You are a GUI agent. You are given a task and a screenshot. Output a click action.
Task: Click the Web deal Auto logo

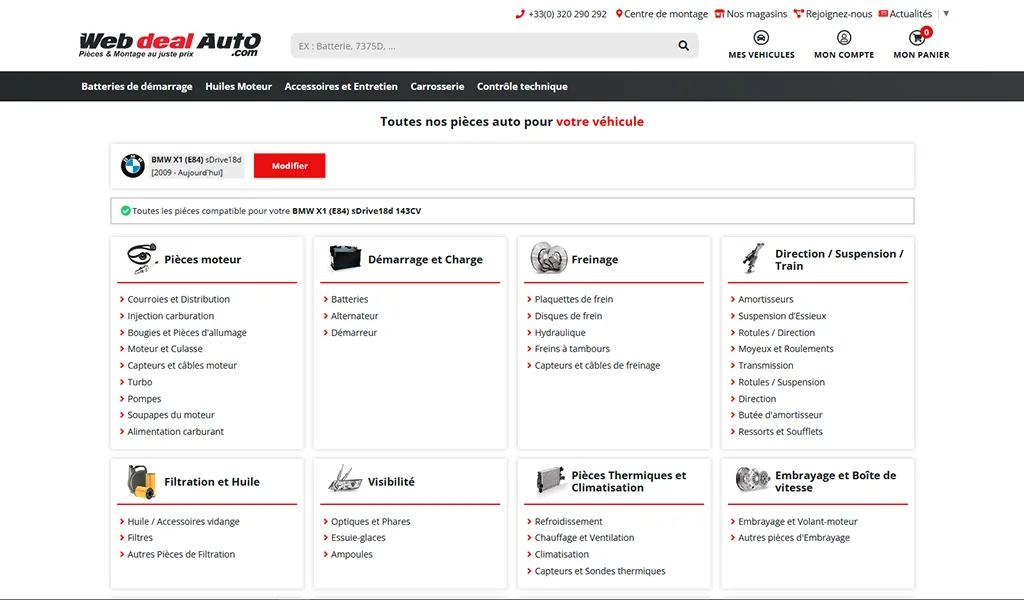point(170,44)
